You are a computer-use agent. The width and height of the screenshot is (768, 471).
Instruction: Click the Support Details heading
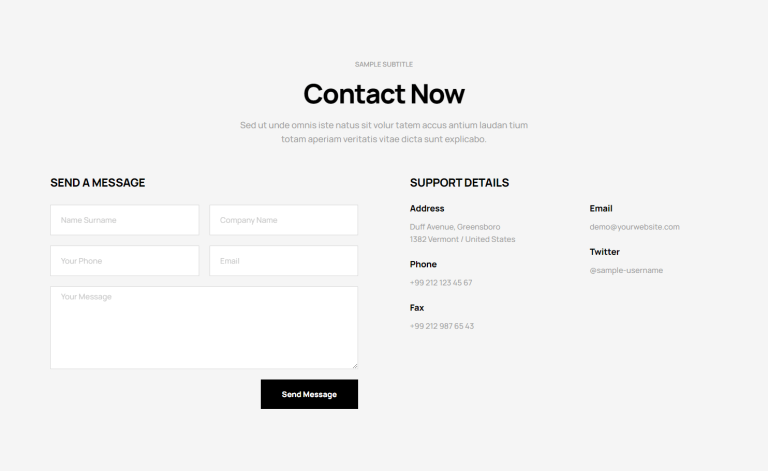pos(459,183)
